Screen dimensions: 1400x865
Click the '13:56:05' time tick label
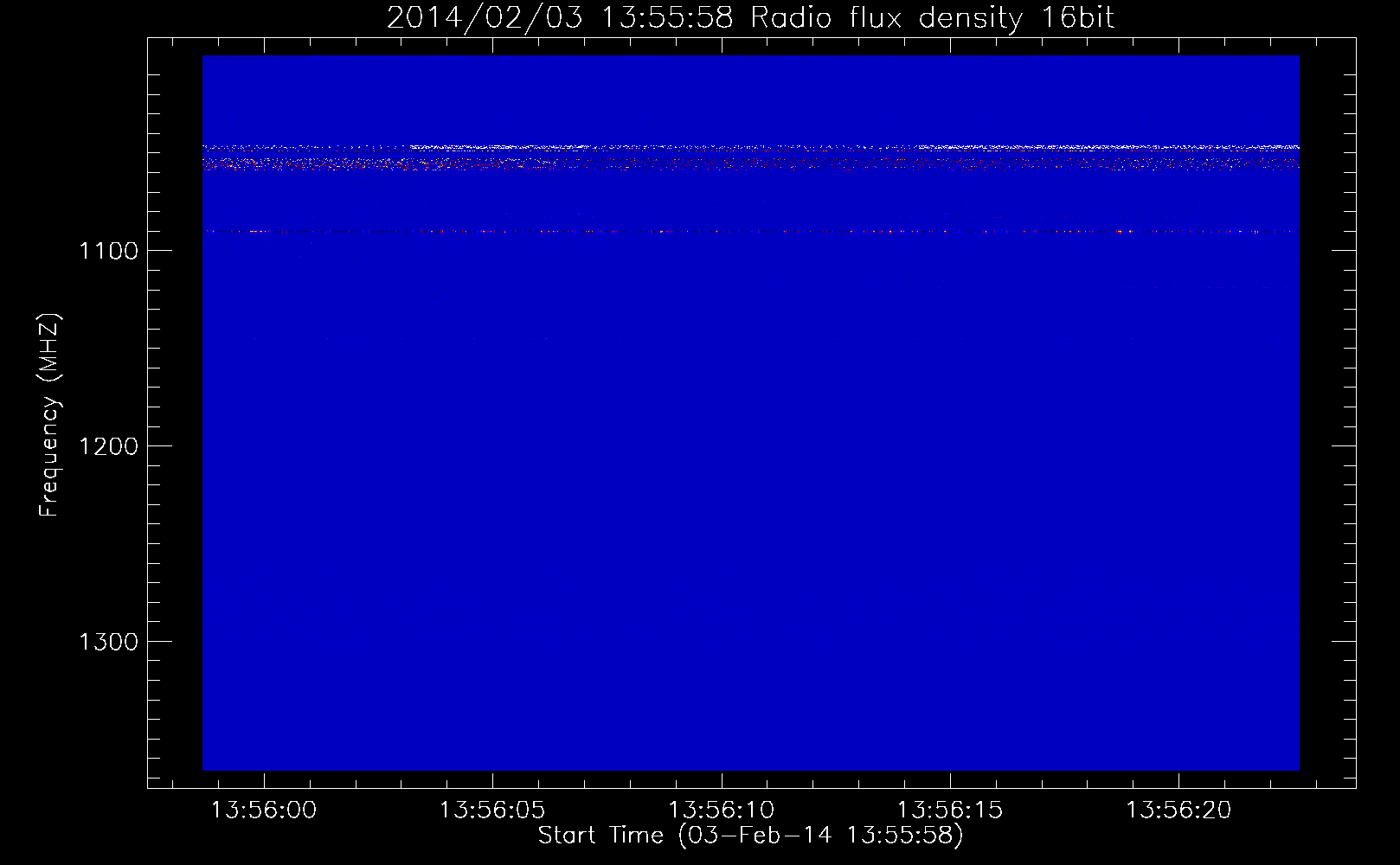click(x=492, y=811)
